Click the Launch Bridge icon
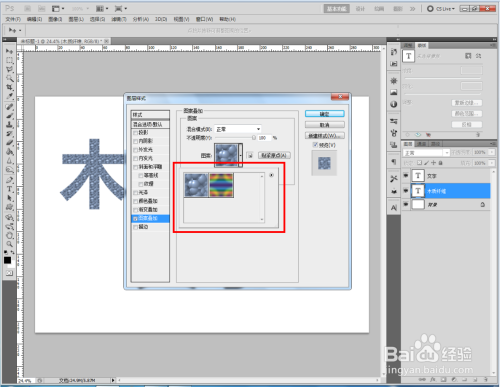The image size is (500, 387). click(x=28, y=9)
